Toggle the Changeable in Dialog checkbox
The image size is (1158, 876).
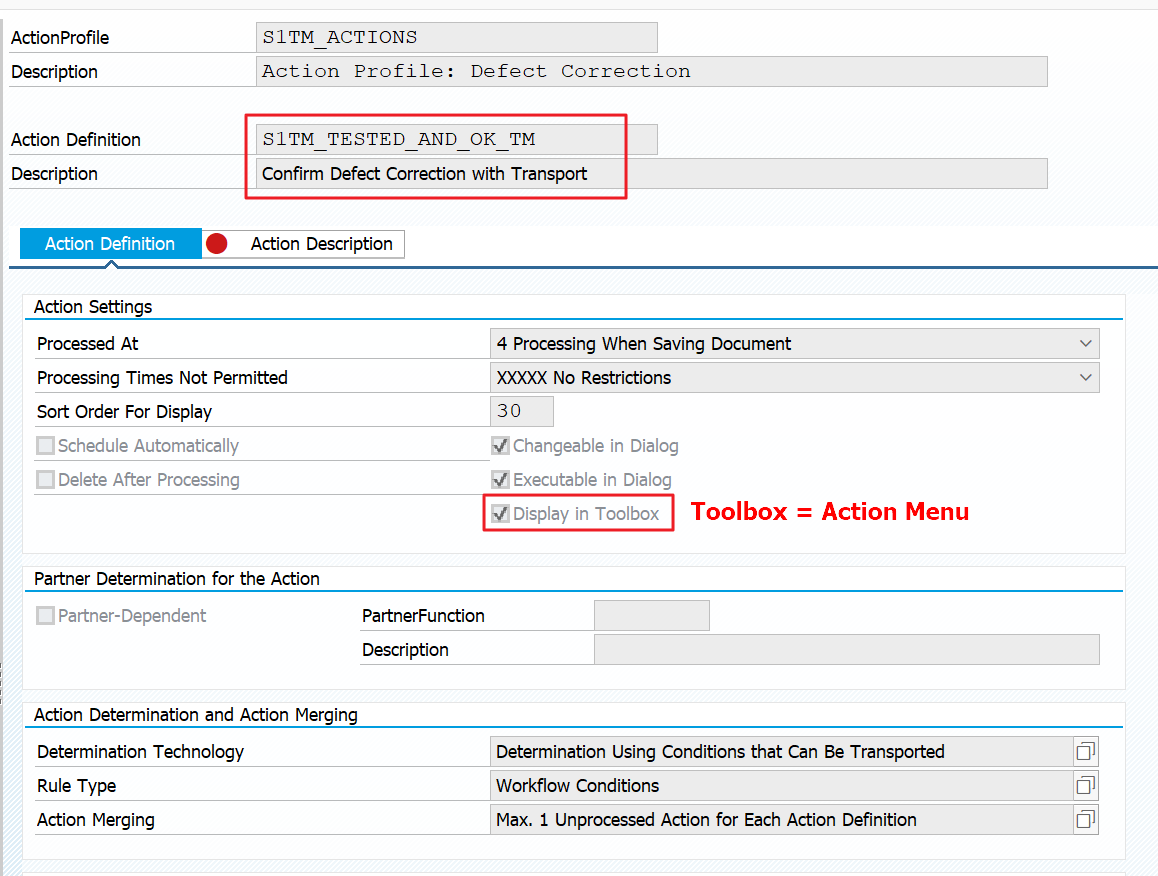click(501, 446)
